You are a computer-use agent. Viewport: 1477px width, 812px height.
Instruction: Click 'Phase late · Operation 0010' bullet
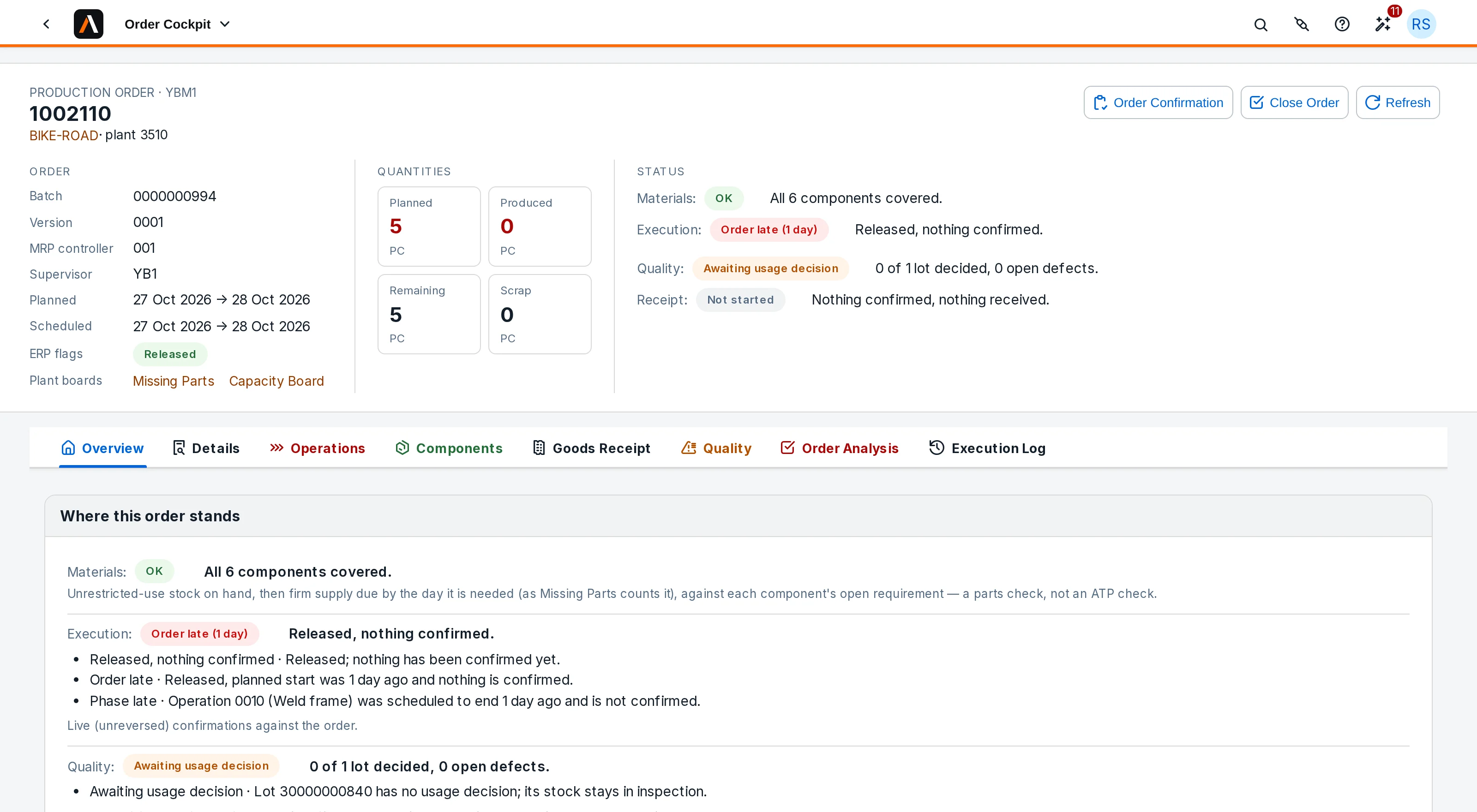pos(395,701)
